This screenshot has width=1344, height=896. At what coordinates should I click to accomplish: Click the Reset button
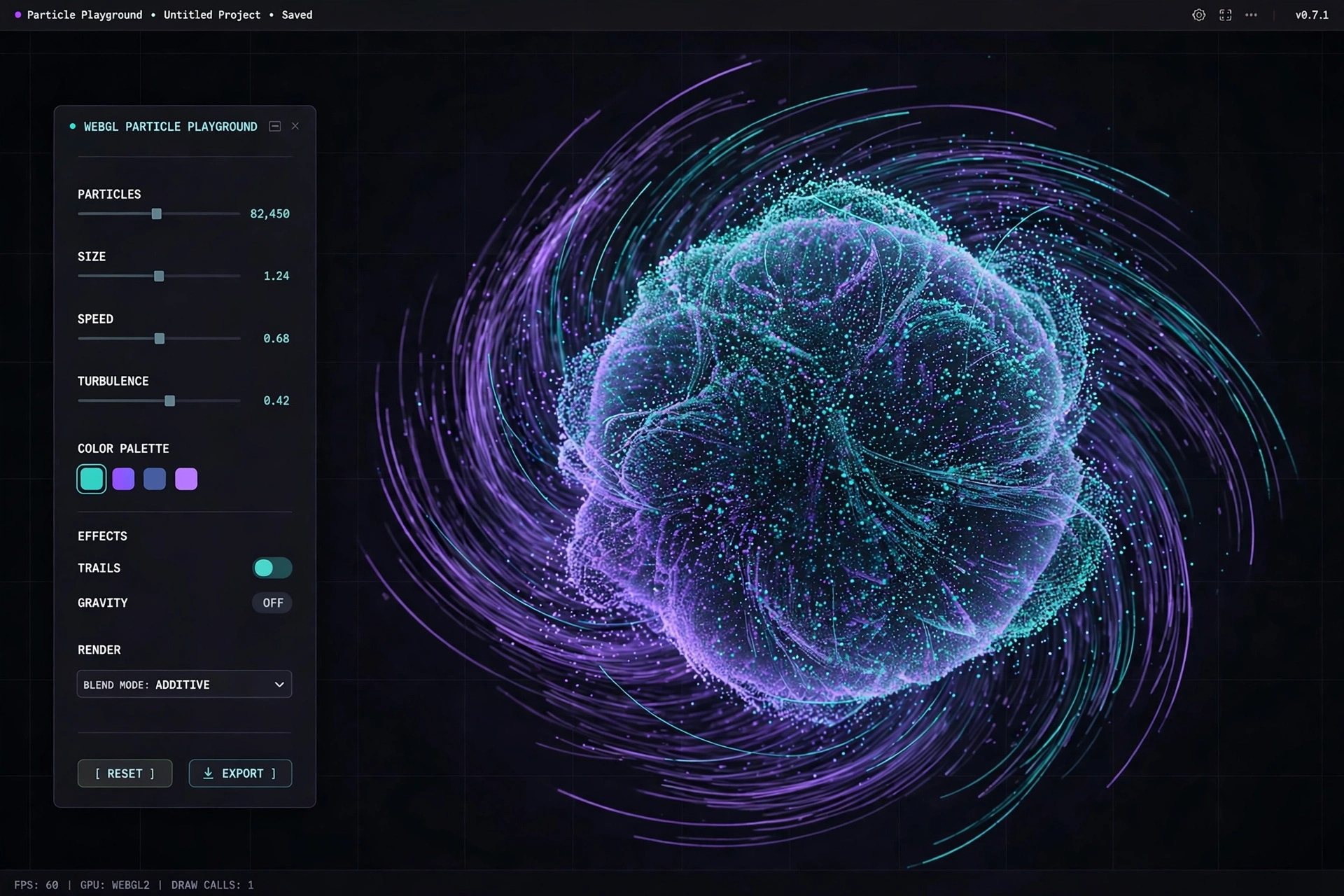[125, 773]
